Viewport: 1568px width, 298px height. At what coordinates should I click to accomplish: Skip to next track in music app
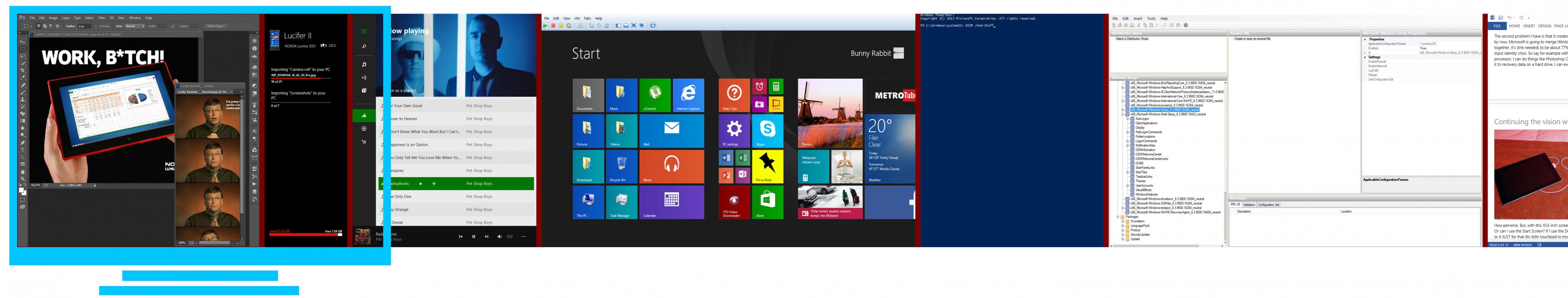(486, 236)
